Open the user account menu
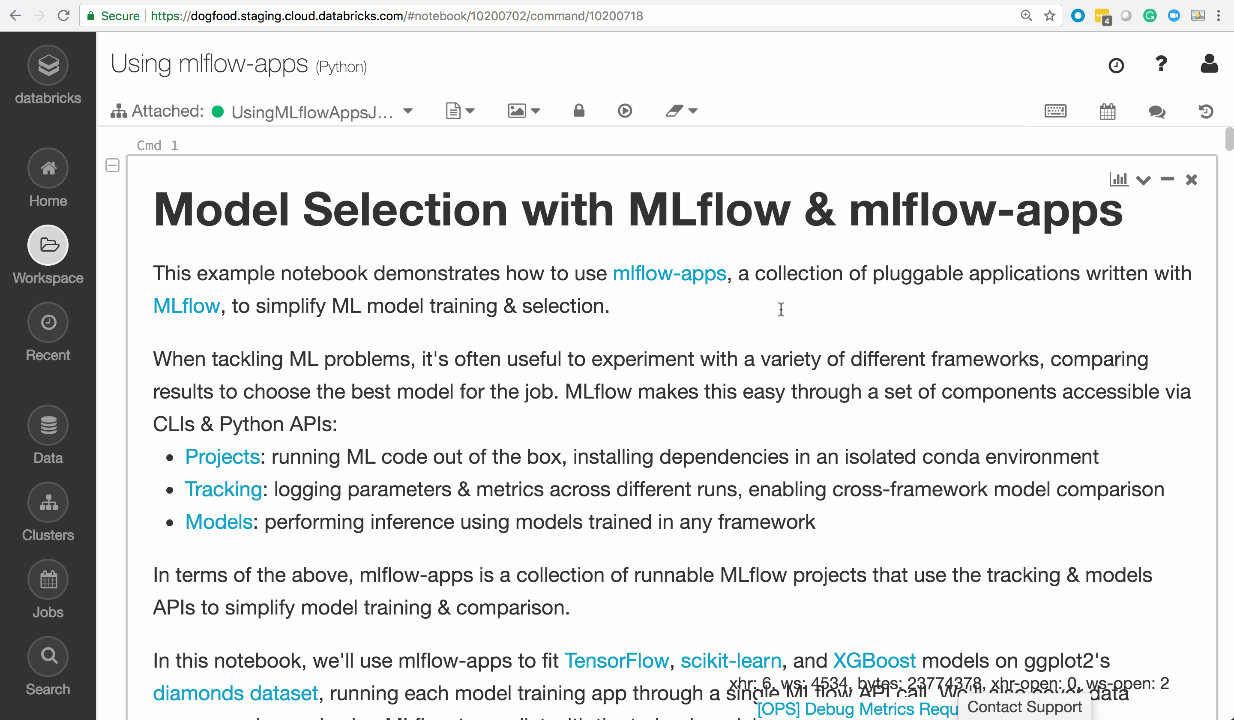 [1209, 64]
